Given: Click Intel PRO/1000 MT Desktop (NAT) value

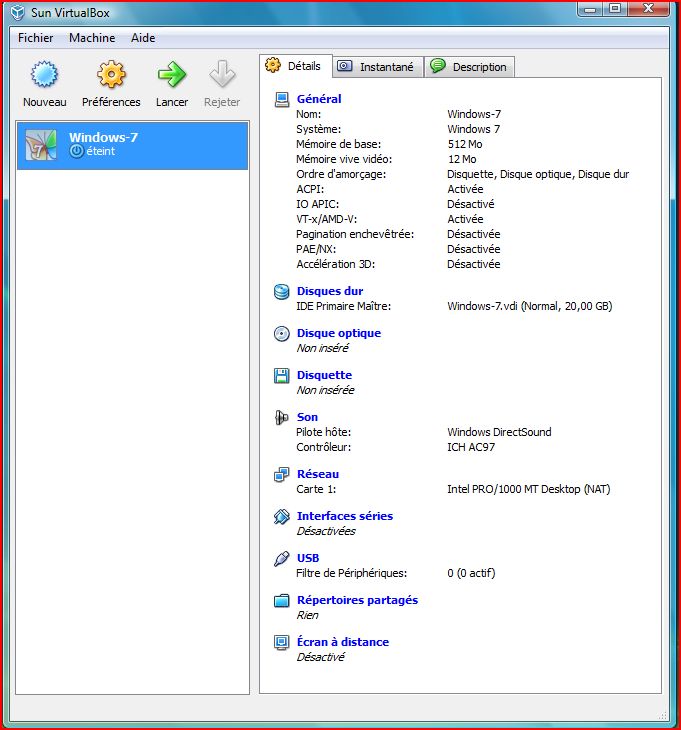Looking at the screenshot, I should click(x=529, y=489).
